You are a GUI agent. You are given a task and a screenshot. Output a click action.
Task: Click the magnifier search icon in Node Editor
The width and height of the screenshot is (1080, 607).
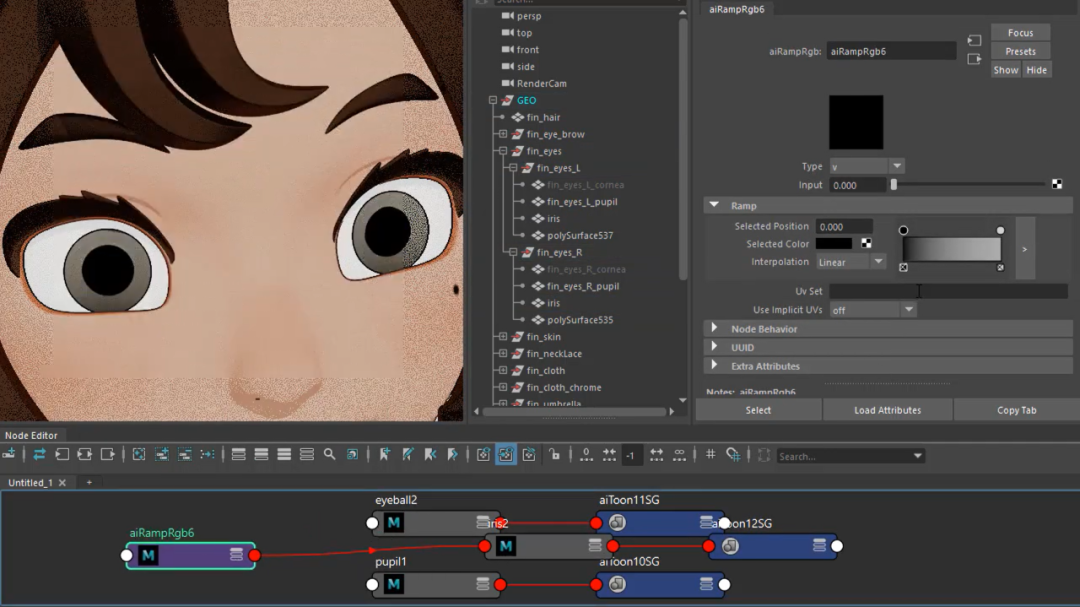point(329,454)
